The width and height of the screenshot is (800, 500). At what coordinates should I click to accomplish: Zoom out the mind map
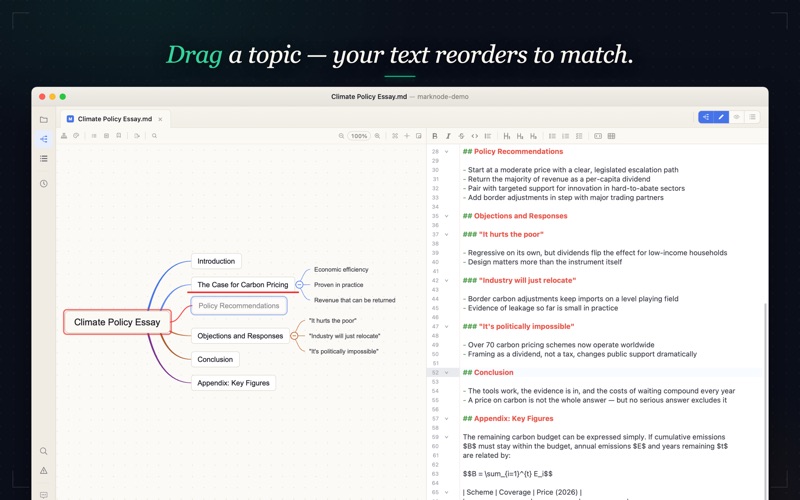point(341,136)
